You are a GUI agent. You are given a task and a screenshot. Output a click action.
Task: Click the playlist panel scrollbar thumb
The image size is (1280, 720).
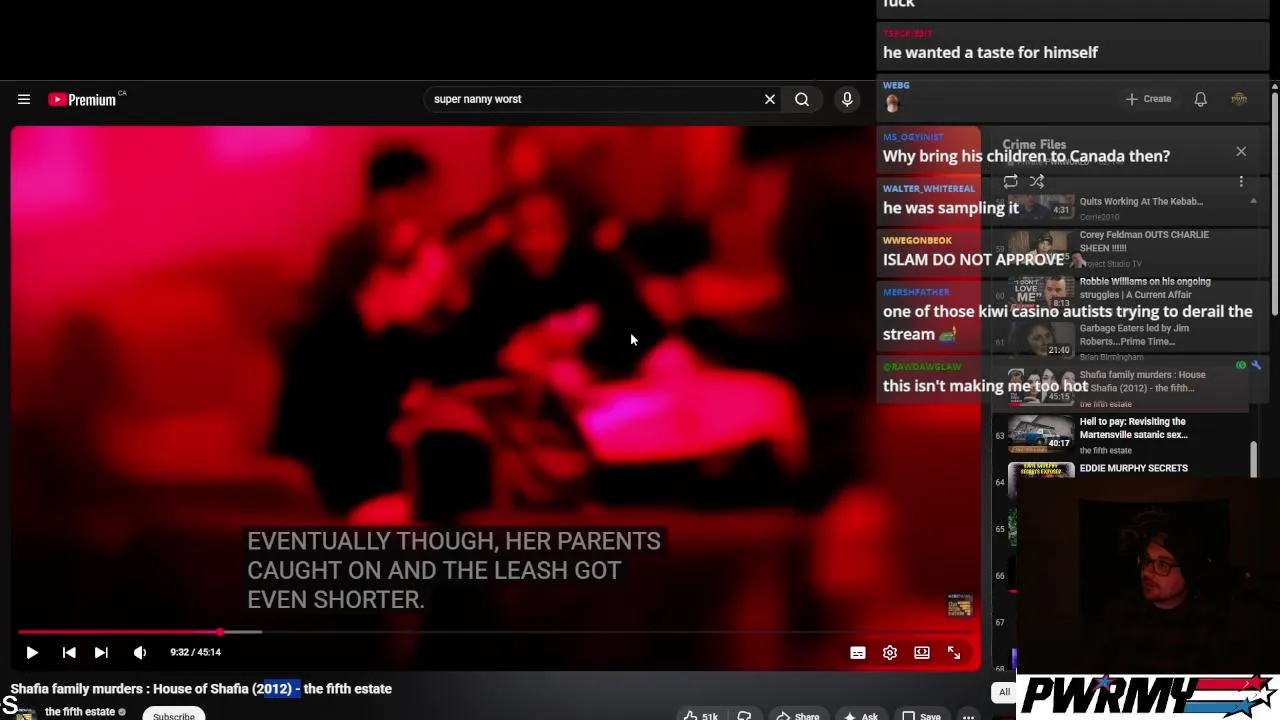(1253, 460)
